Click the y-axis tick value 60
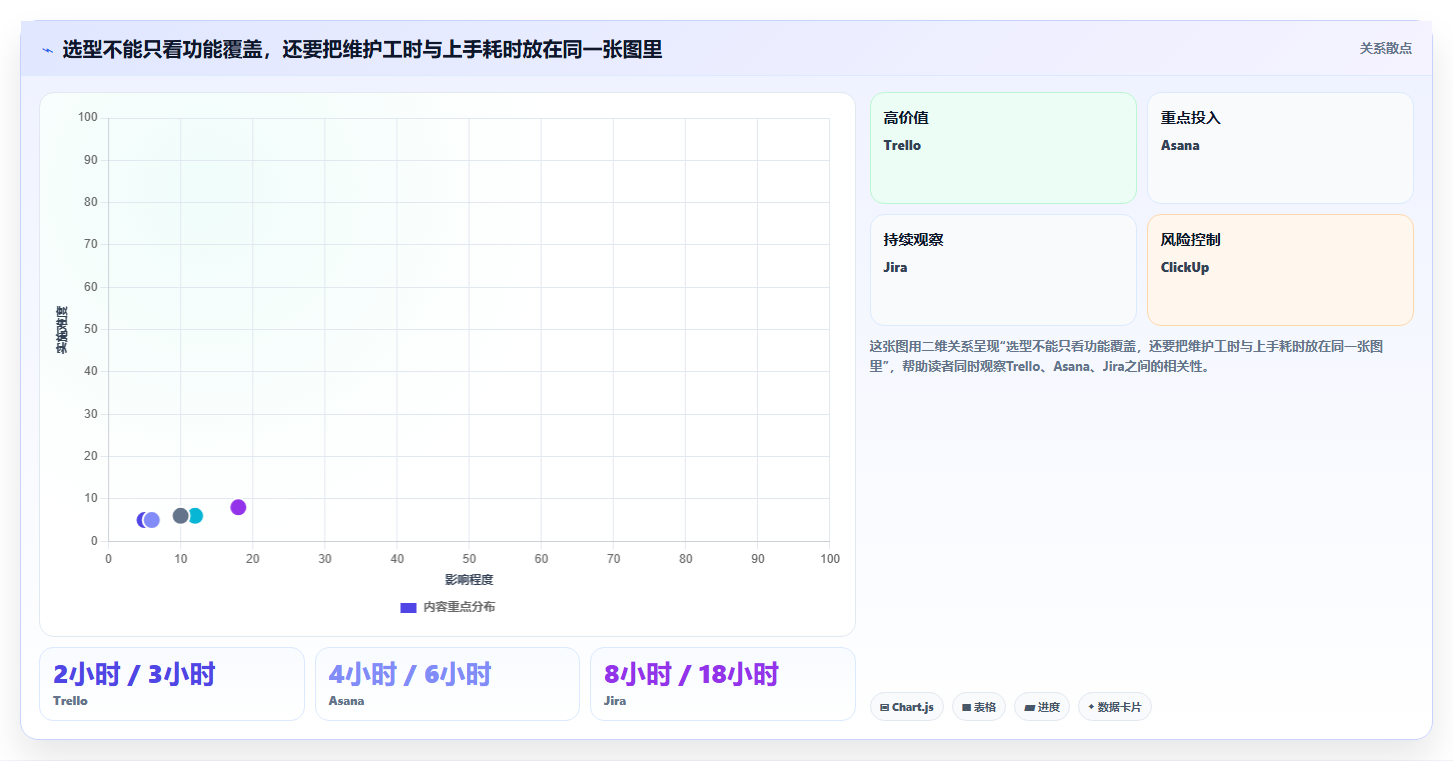 (x=91, y=287)
